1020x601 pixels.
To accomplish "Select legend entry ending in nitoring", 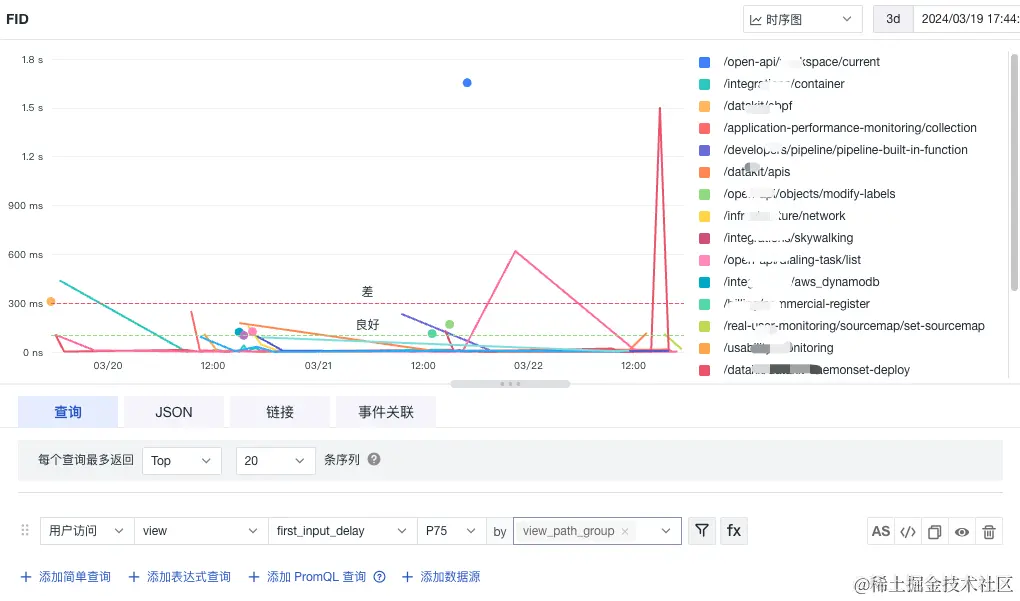I will tap(778, 348).
